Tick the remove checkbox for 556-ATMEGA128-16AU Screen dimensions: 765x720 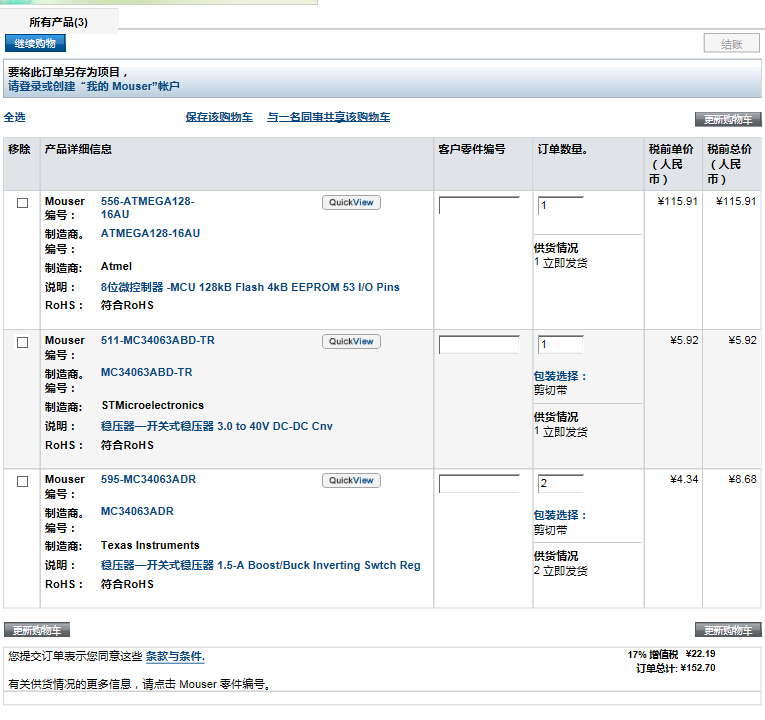pos(22,203)
